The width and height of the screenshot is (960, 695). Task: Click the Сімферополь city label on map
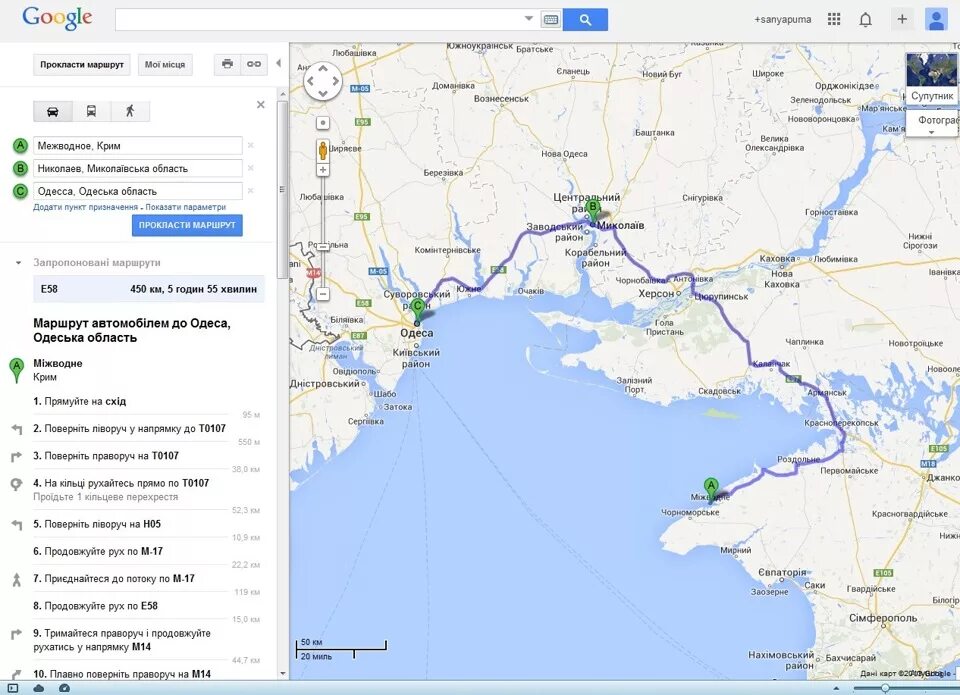coord(883,618)
